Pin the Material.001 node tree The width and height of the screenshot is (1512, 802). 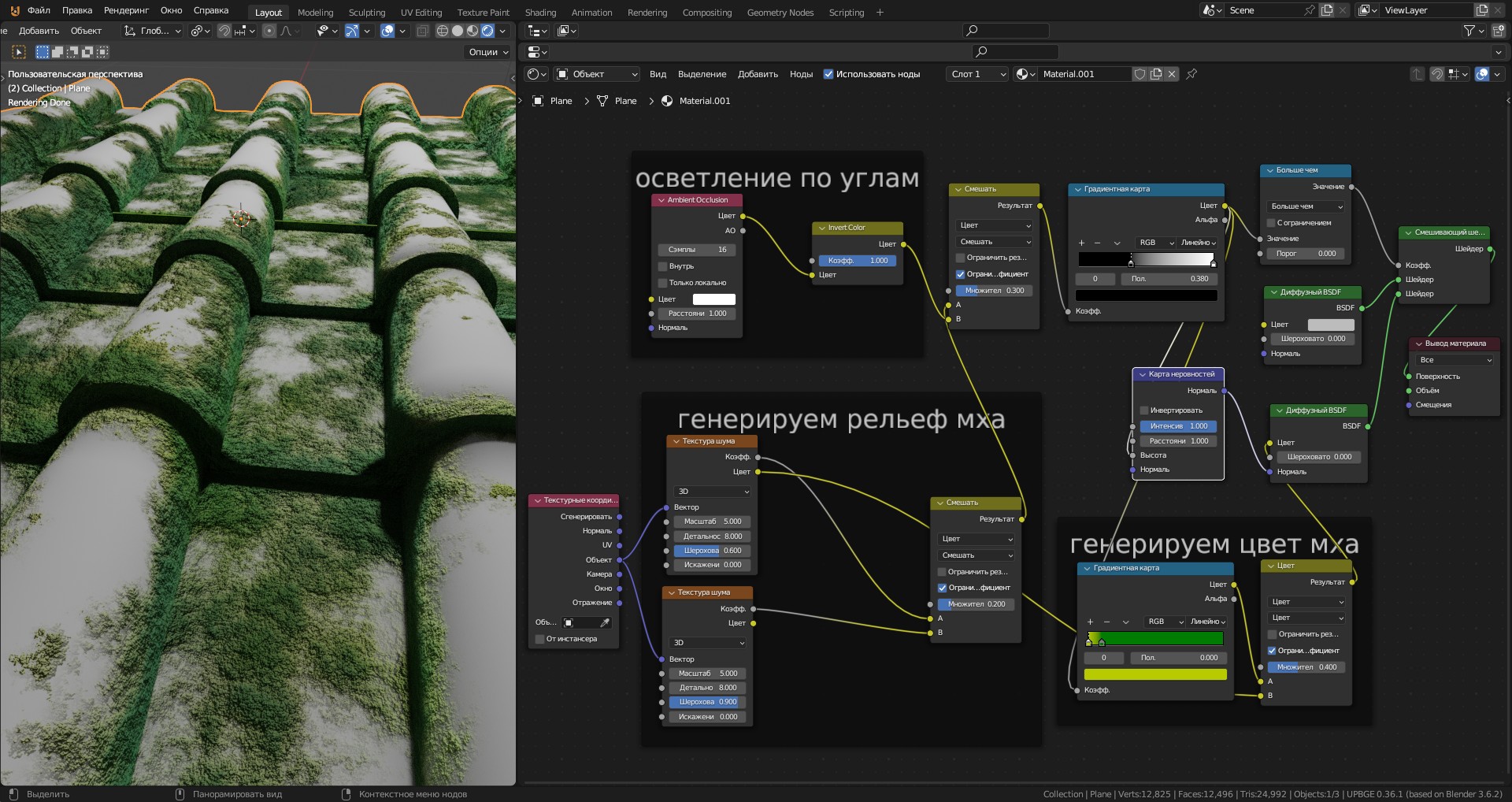click(1191, 74)
